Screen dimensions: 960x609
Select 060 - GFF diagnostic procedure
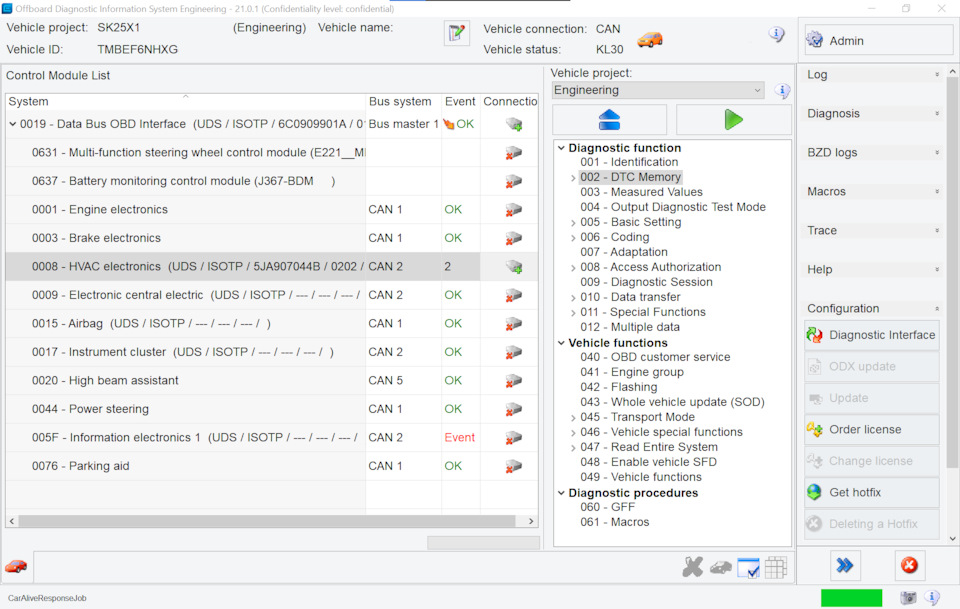(607, 507)
